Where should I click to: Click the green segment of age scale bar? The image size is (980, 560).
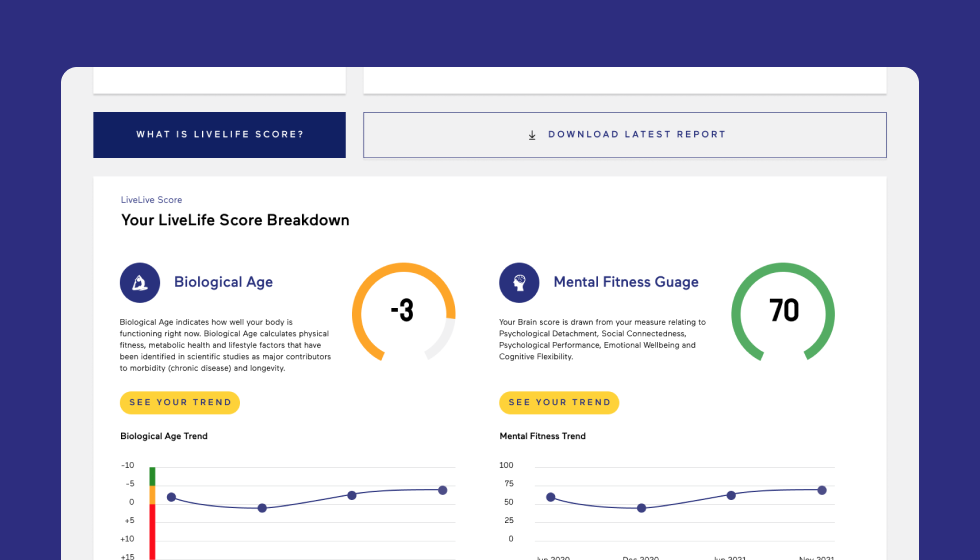152,476
